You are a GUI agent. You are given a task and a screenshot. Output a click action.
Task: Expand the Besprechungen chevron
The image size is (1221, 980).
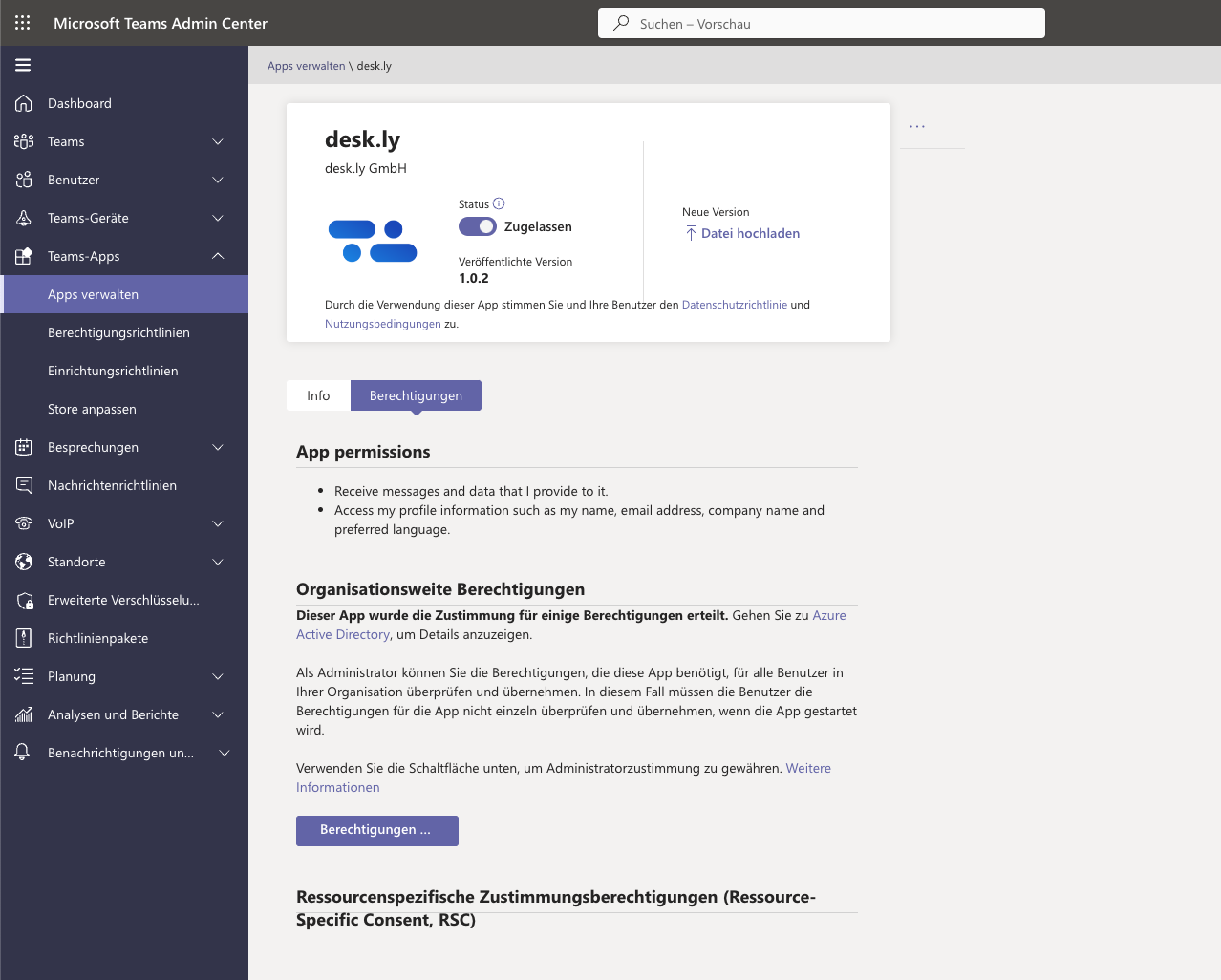coord(218,447)
